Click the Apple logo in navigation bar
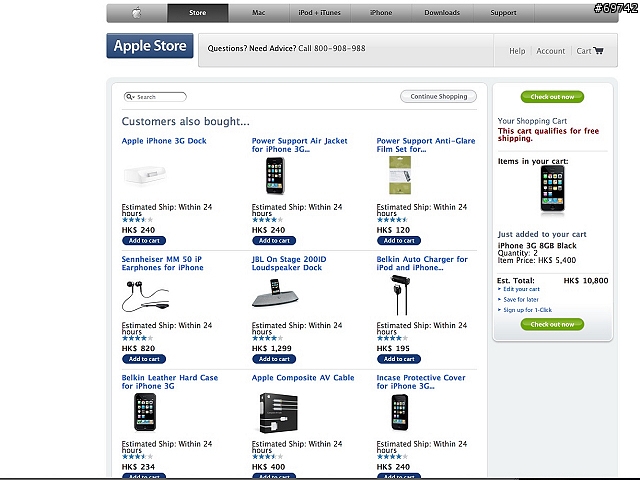This screenshot has width=640, height=480. click(137, 13)
